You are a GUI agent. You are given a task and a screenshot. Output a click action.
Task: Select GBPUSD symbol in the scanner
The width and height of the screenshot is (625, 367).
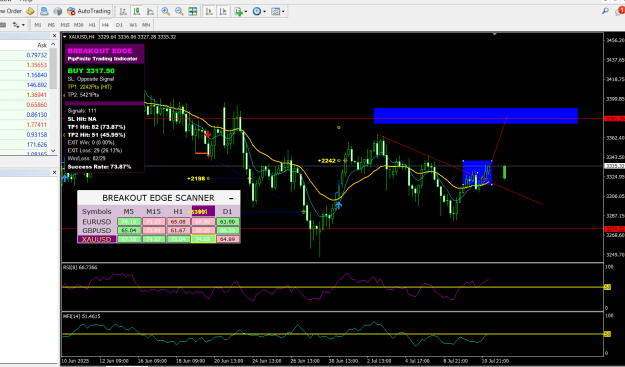96,230
